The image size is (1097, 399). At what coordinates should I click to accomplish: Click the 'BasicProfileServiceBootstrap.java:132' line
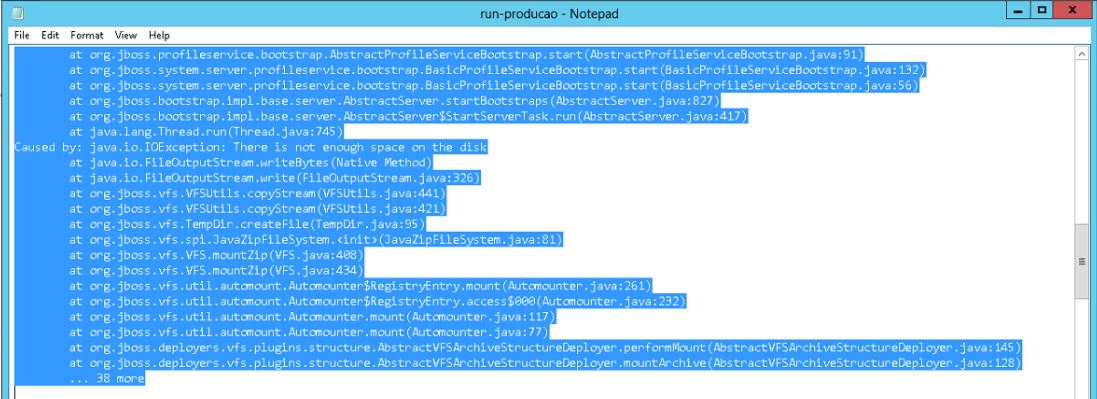pos(497,70)
